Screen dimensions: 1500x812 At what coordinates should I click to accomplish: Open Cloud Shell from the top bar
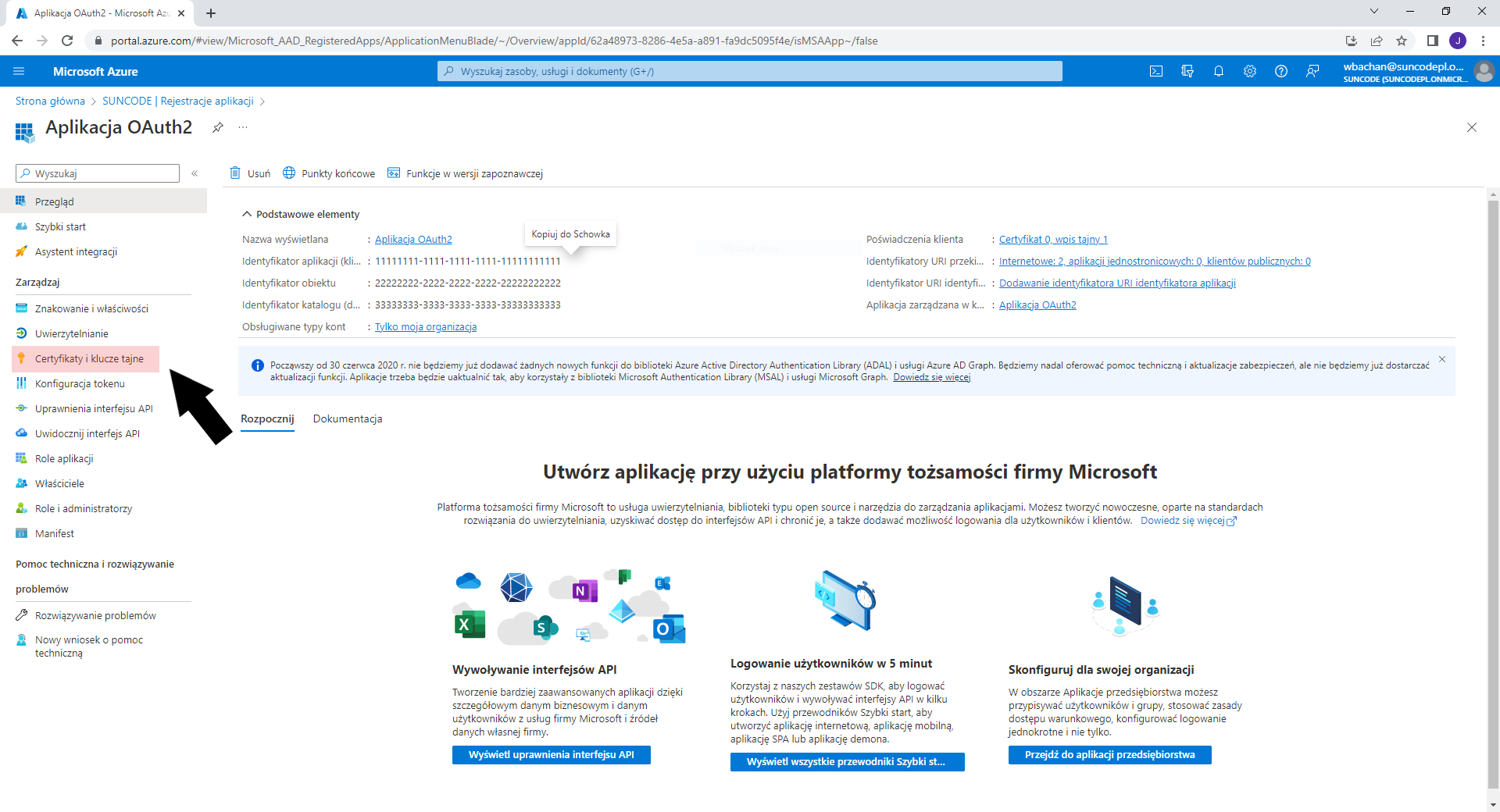1156,71
